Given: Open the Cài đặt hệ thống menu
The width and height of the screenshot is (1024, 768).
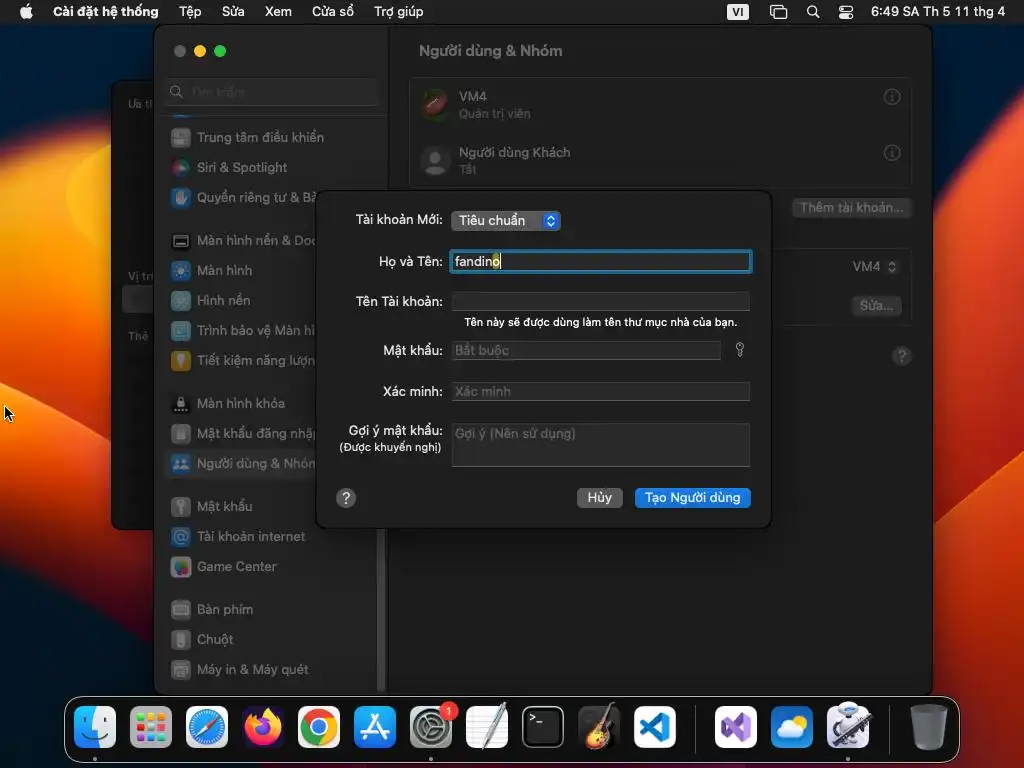Looking at the screenshot, I should [106, 12].
